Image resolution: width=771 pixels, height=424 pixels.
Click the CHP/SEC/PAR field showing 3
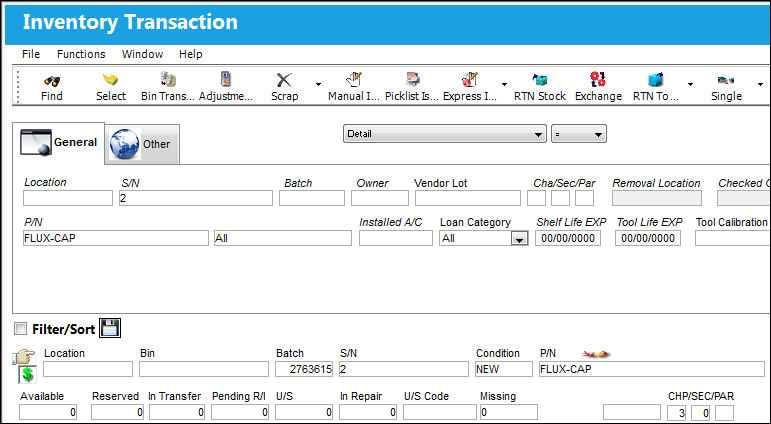point(677,413)
